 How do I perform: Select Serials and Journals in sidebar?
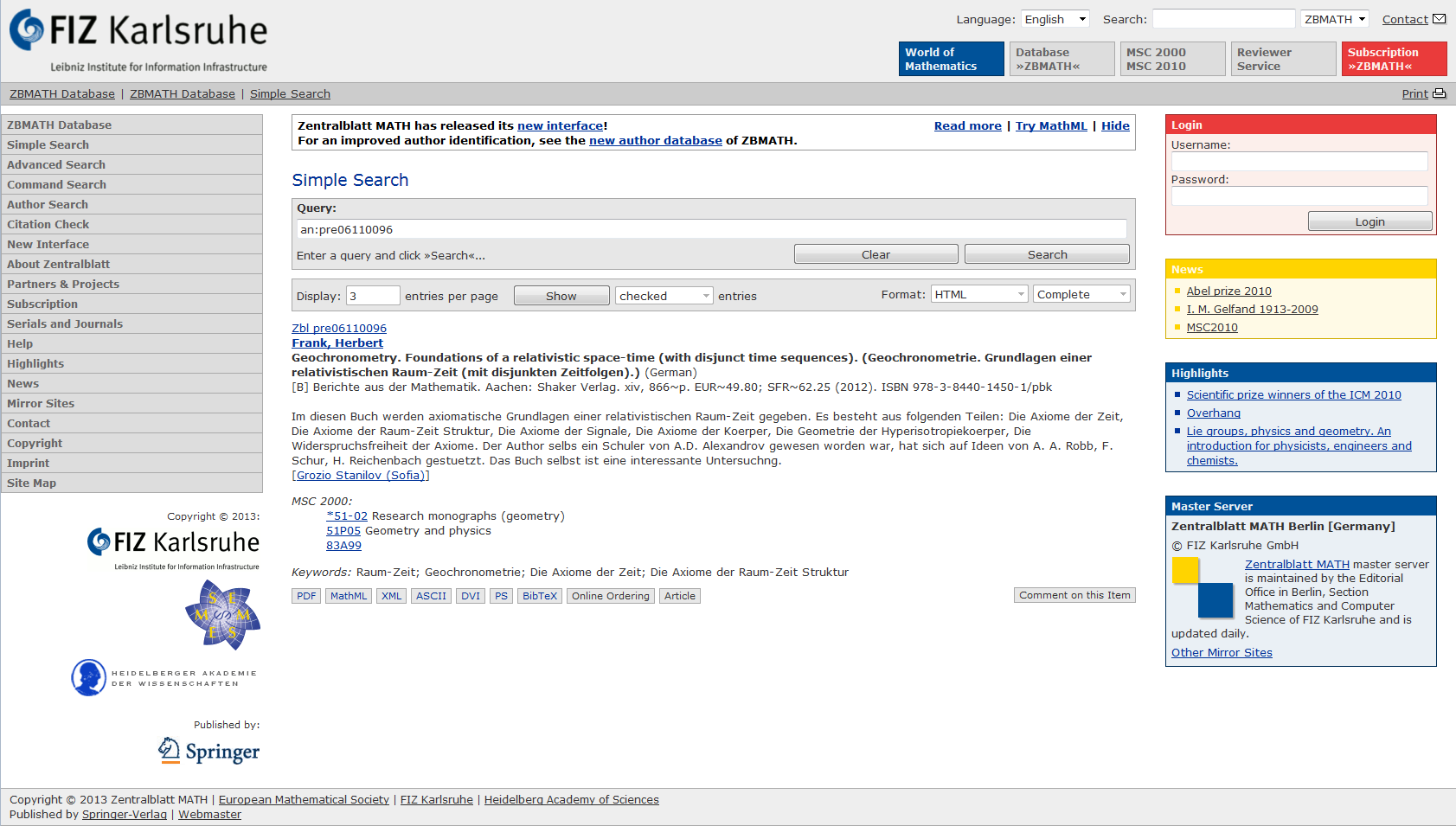(x=131, y=323)
